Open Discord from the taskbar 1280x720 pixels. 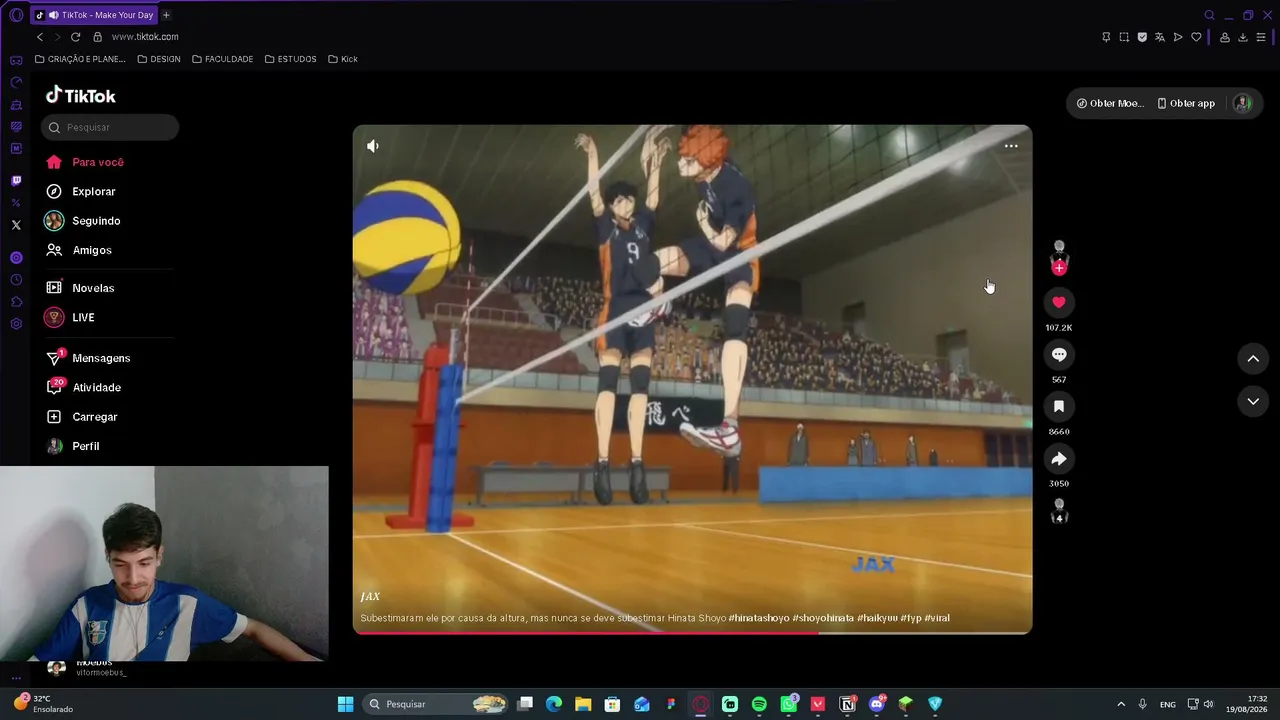point(877,704)
